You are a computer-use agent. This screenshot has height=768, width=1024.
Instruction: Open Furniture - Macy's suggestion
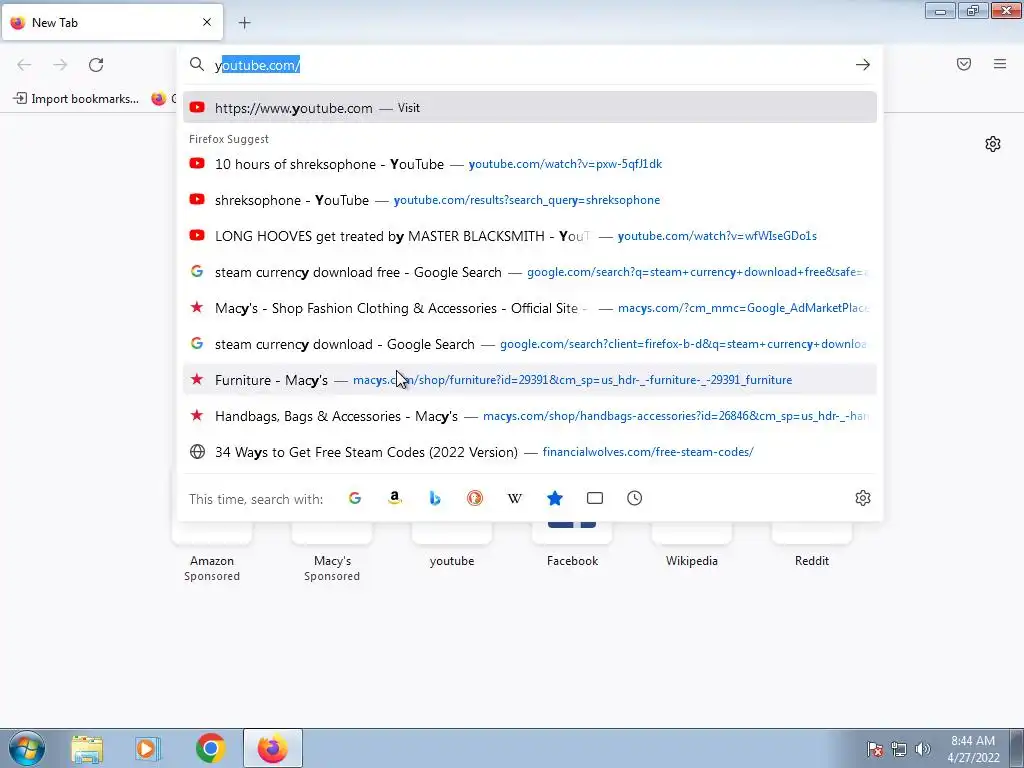(530, 379)
